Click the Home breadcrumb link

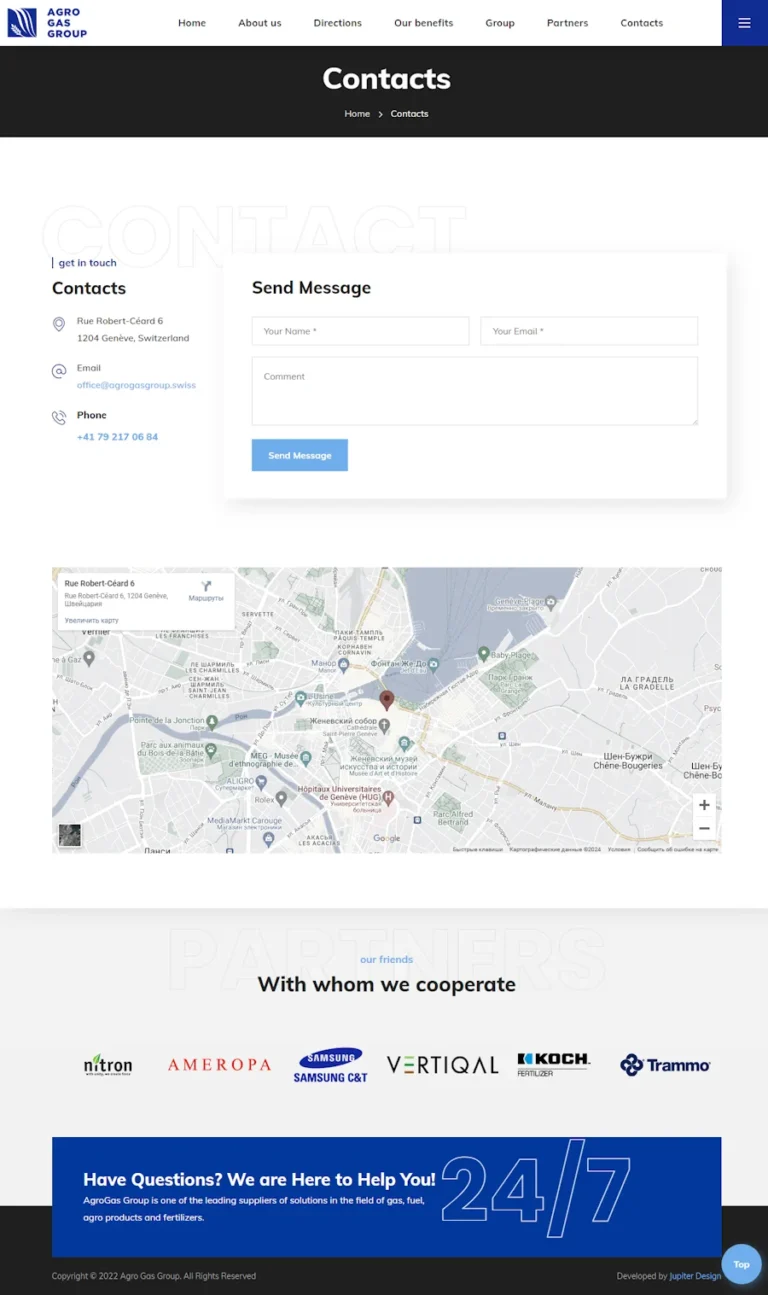pyautogui.click(x=357, y=114)
